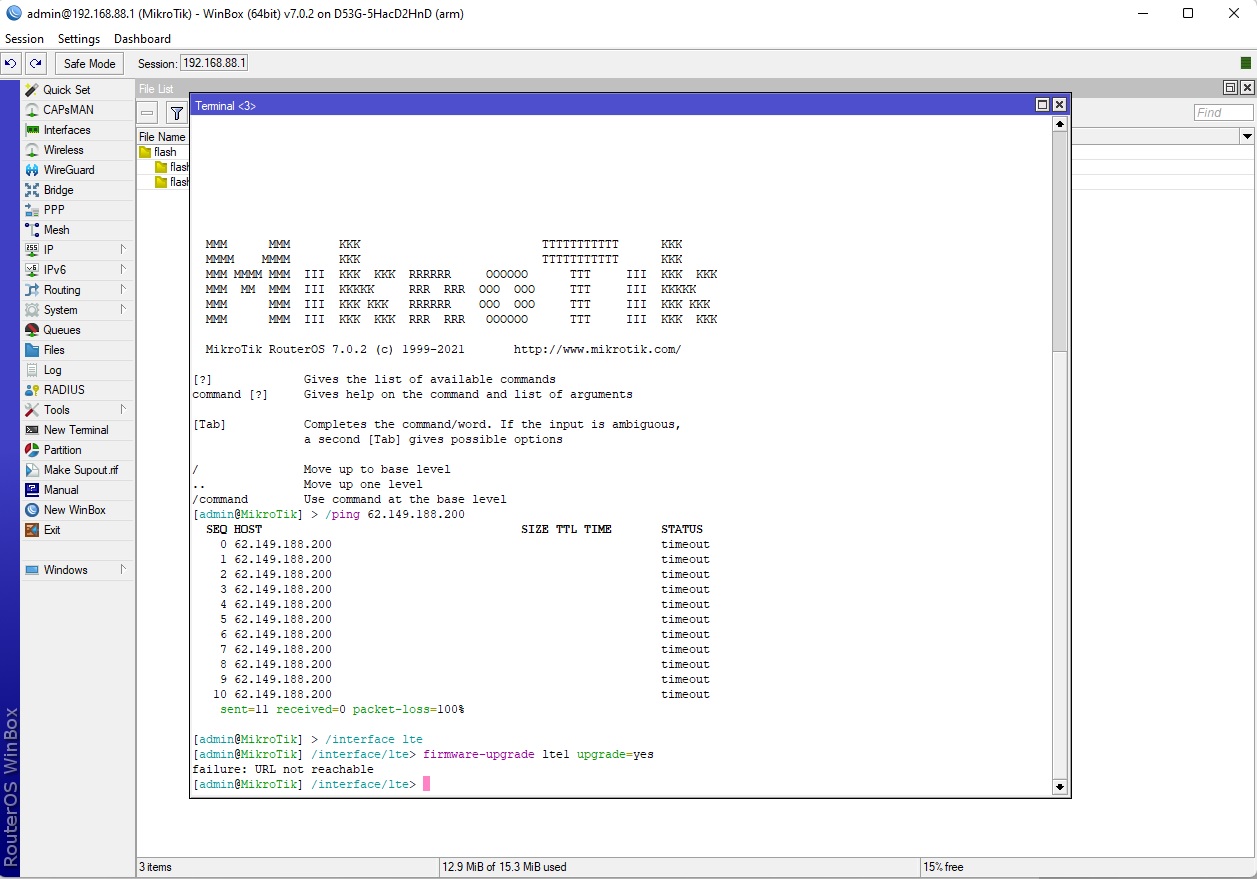Open the CAPsMAN sidebar entry
The image size is (1257, 879).
click(x=77, y=110)
